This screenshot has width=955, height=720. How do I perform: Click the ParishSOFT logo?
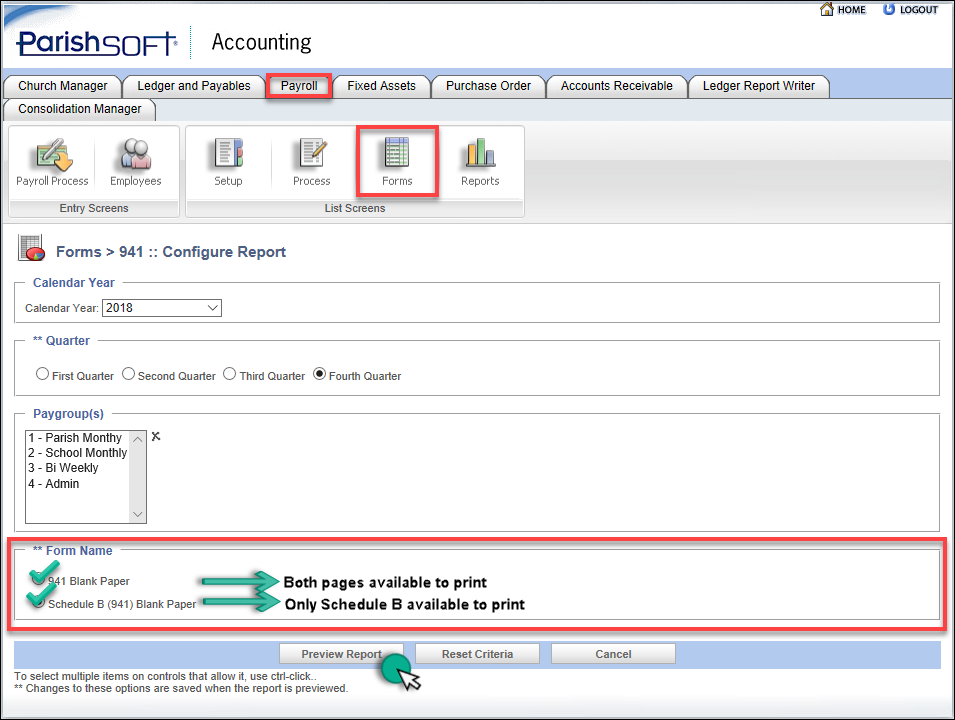tap(97, 43)
